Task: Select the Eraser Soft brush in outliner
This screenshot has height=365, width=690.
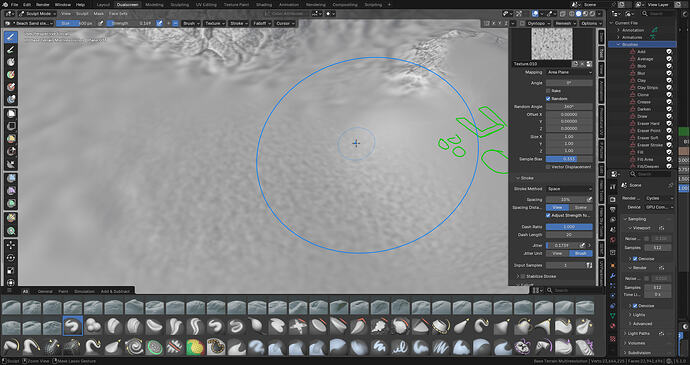Action: coord(647,138)
